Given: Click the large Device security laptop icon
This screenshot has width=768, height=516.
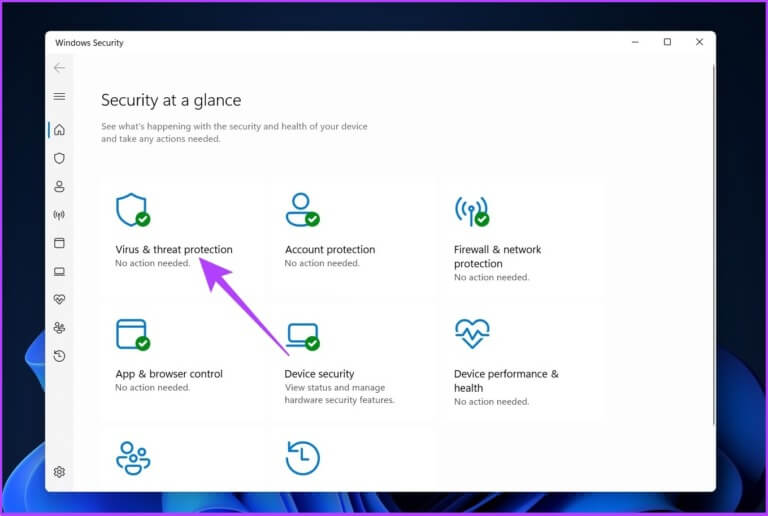Looking at the screenshot, I should [x=302, y=336].
